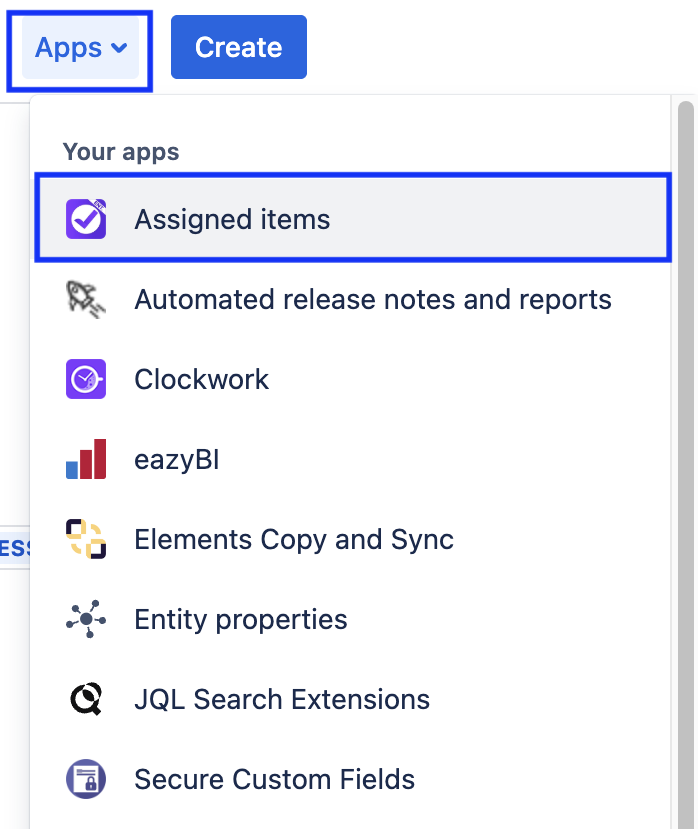Open JQL Search Extensions entry
The image size is (698, 829).
tap(353, 699)
